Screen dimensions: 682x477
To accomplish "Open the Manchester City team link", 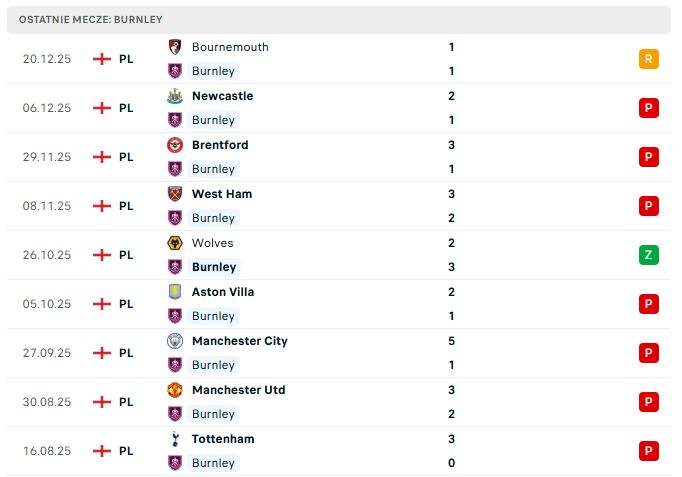I will pyautogui.click(x=239, y=341).
